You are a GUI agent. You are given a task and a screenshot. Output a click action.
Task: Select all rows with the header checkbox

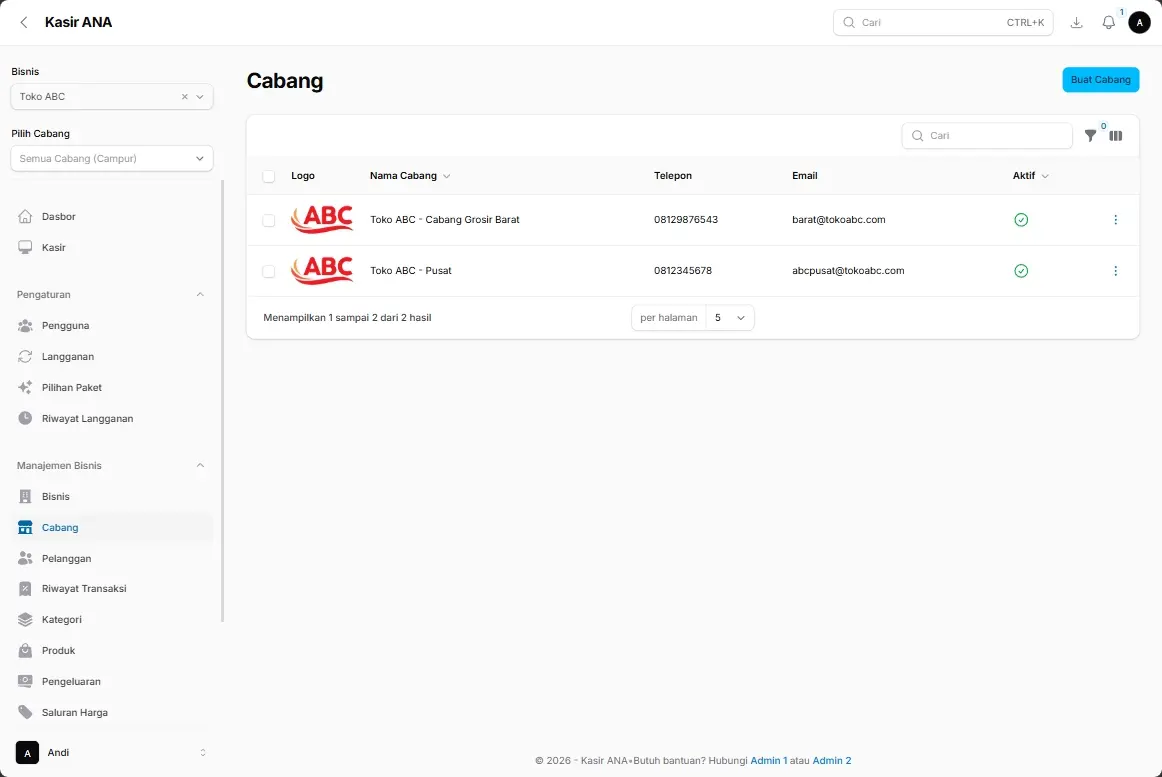[268, 176]
